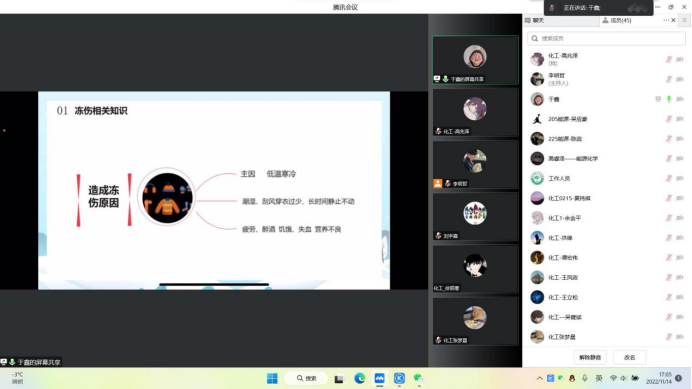692x389 pixels.
Task: Open the clock showing 17:05
Action: tap(658, 378)
